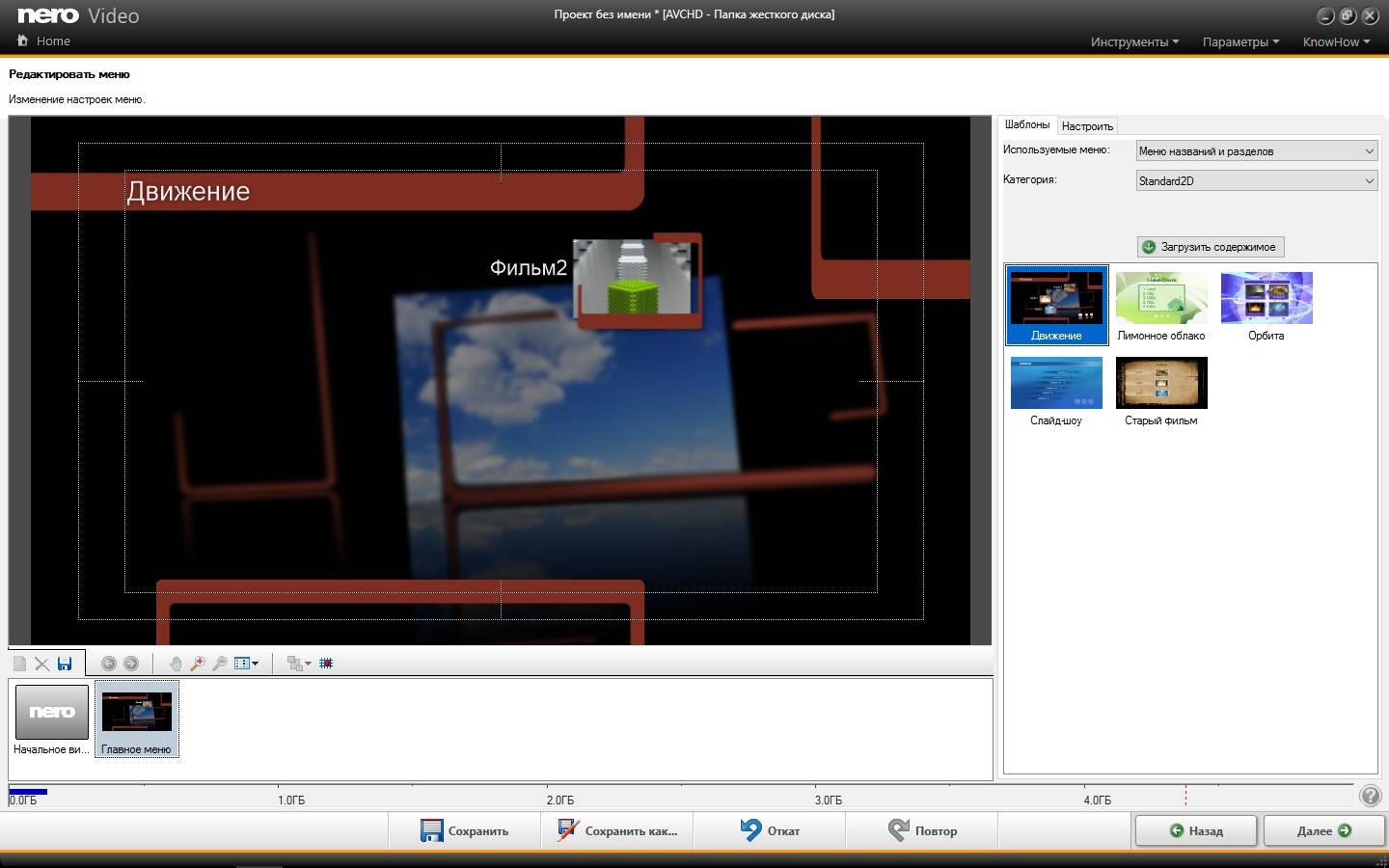Select the hand pan tool
Screen dimensions: 1389x868
[175, 664]
